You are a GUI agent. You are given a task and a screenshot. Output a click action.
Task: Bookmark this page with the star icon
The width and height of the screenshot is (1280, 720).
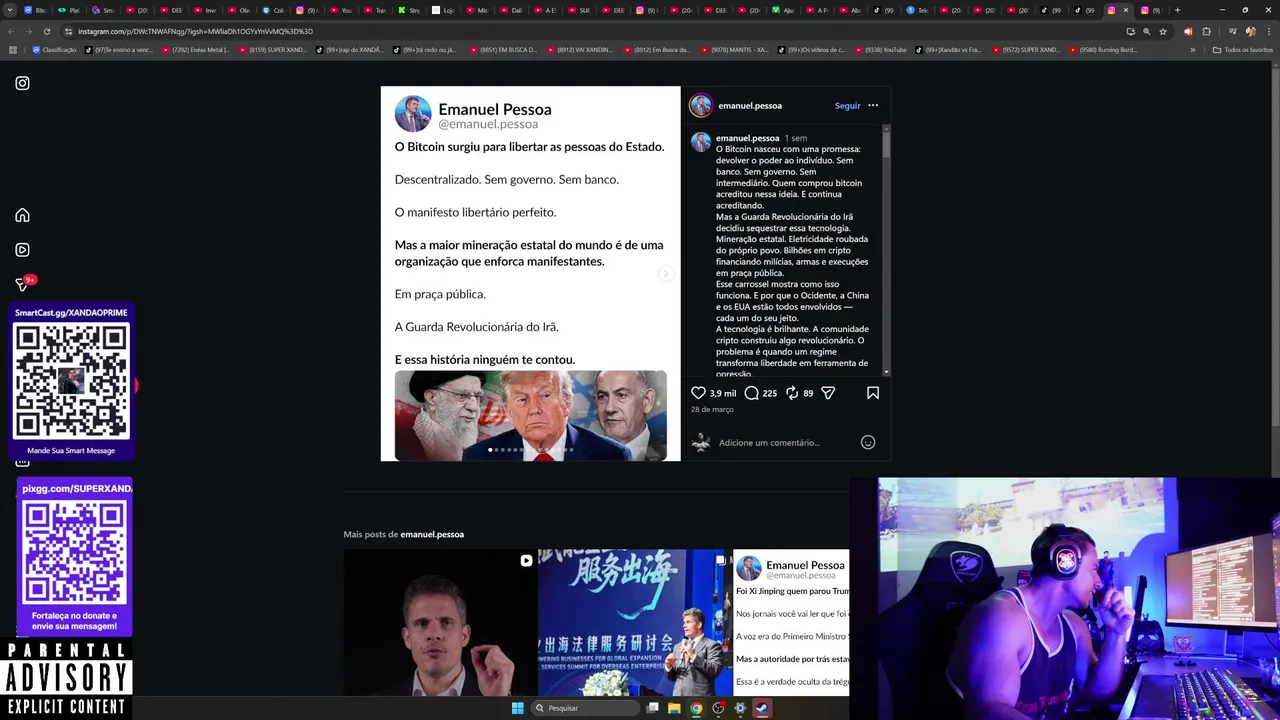(1162, 31)
